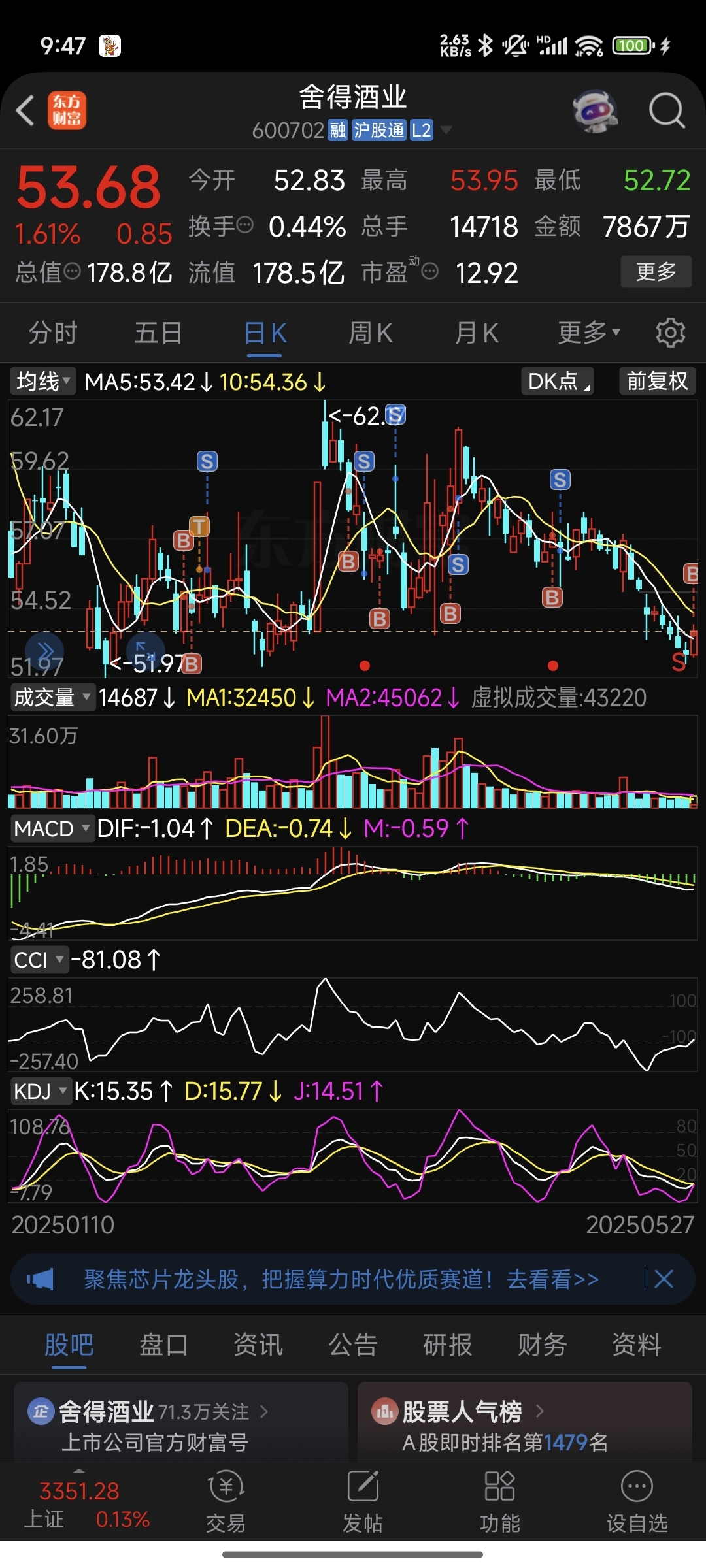The width and height of the screenshot is (706, 1568).
Task: Open the 成交量 indicator dropdown
Action: click(52, 697)
